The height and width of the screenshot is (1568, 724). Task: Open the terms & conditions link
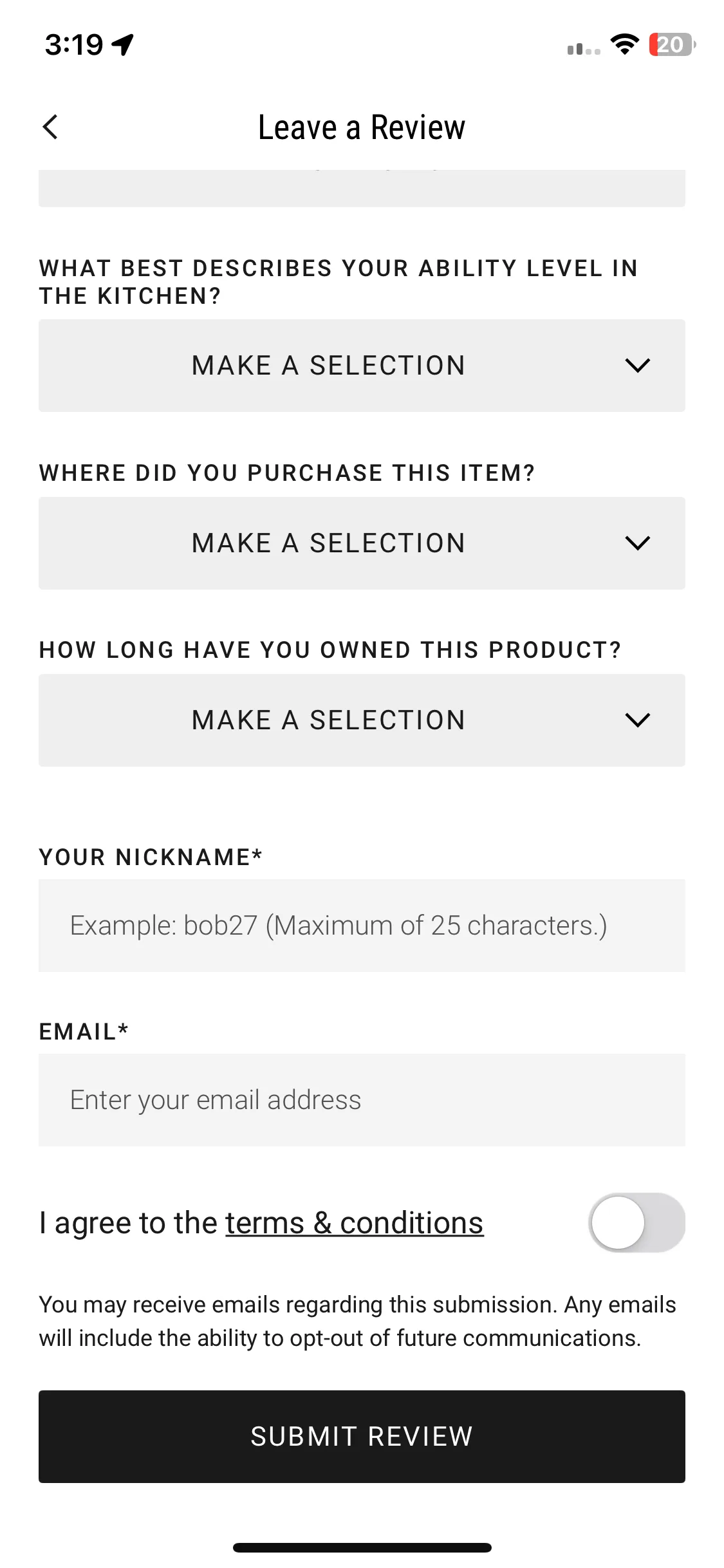tap(354, 1223)
